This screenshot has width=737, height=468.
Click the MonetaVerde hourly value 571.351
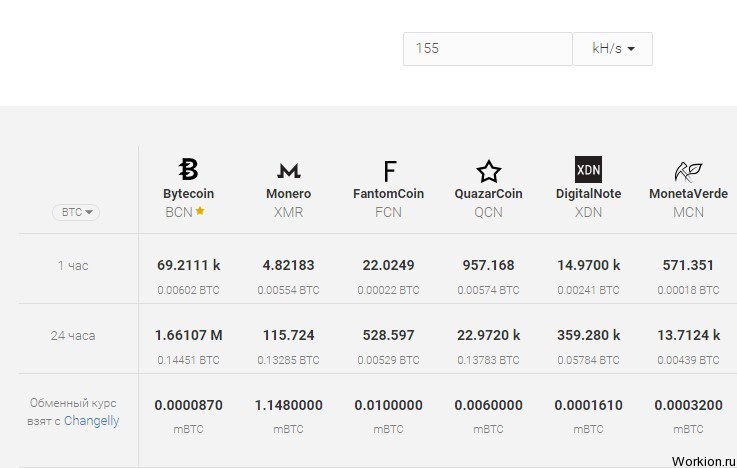coord(689,265)
